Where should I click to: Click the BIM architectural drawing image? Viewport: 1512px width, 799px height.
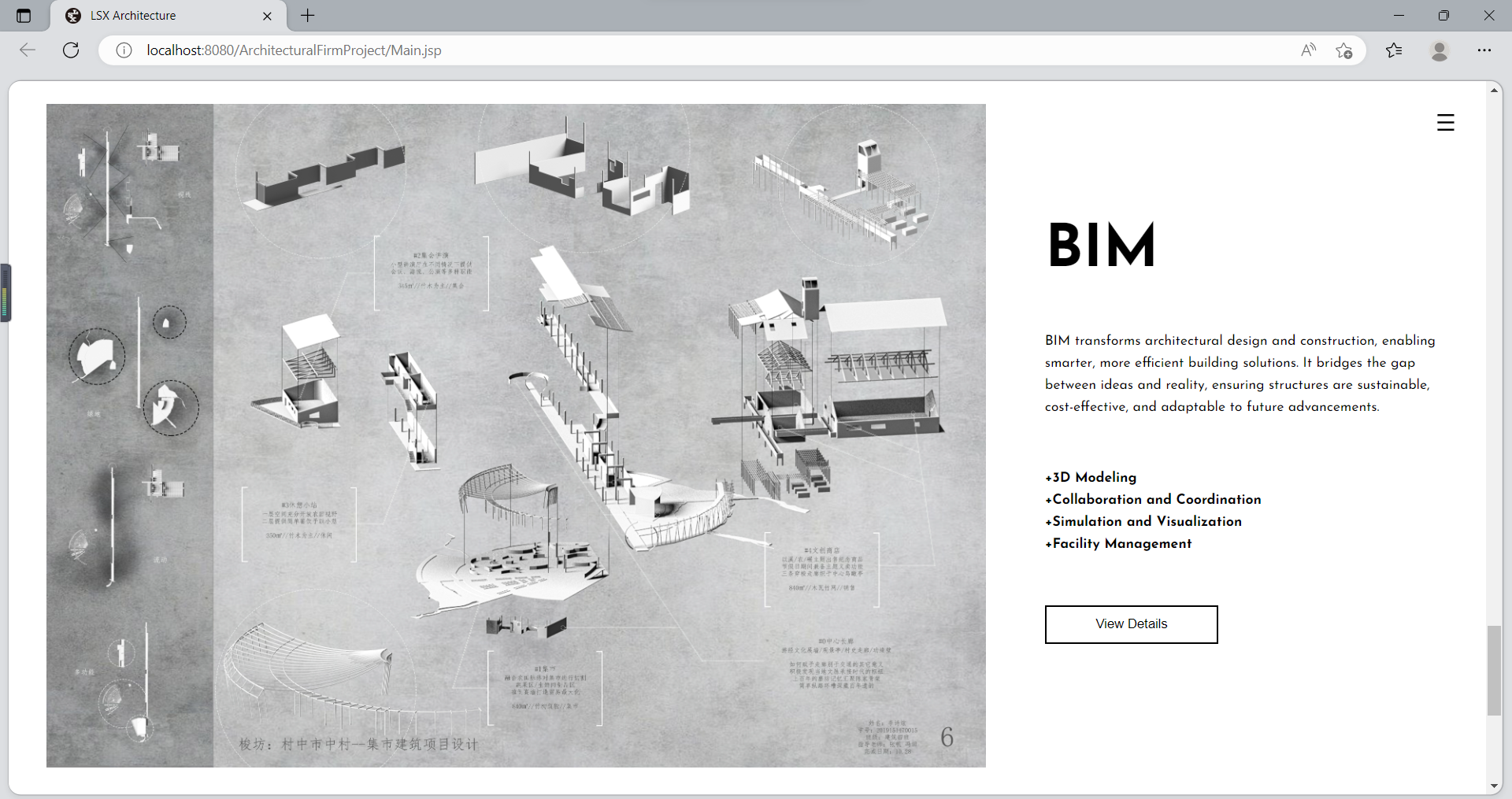coord(516,435)
